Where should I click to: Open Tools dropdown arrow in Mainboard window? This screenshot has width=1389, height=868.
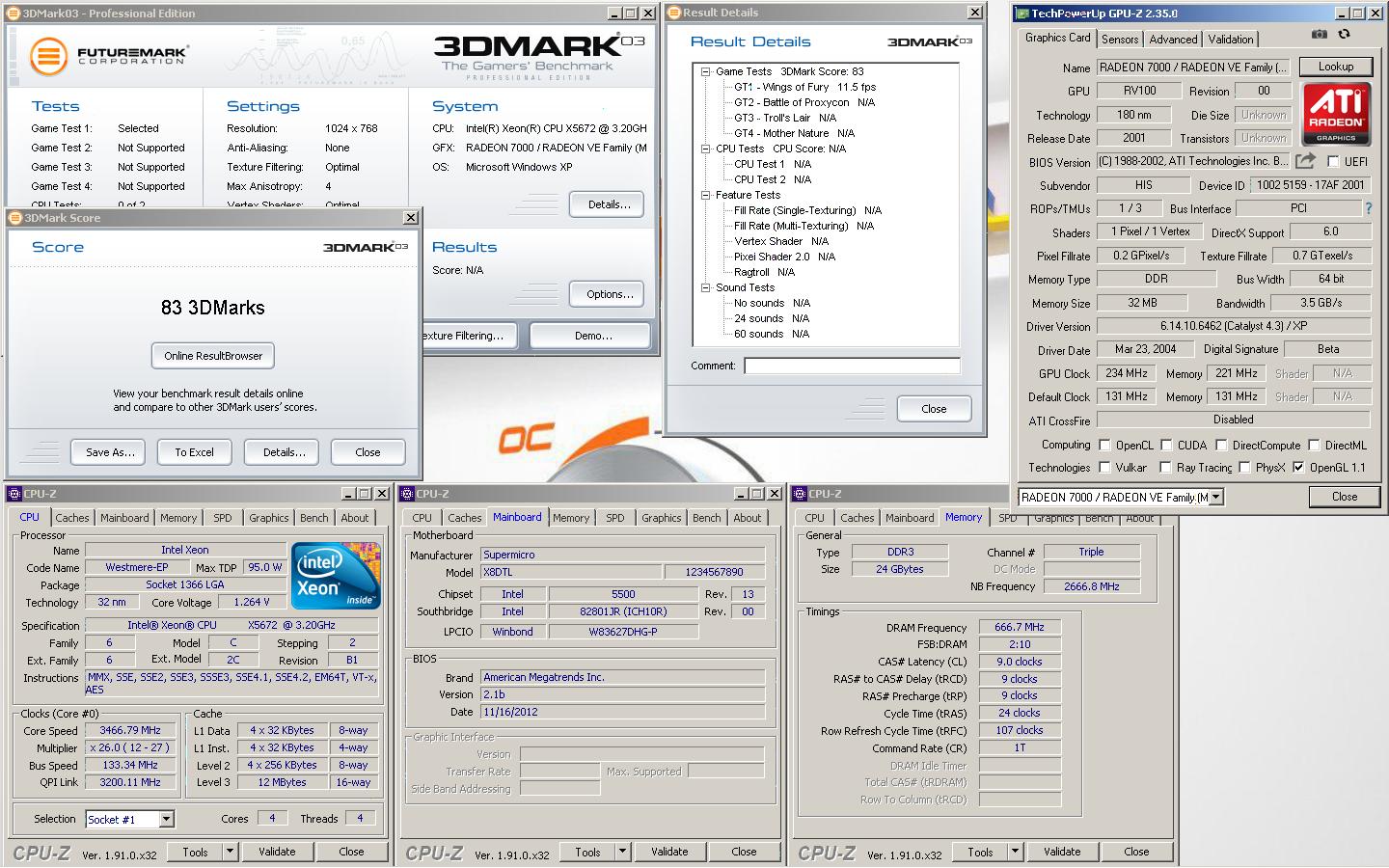622,852
